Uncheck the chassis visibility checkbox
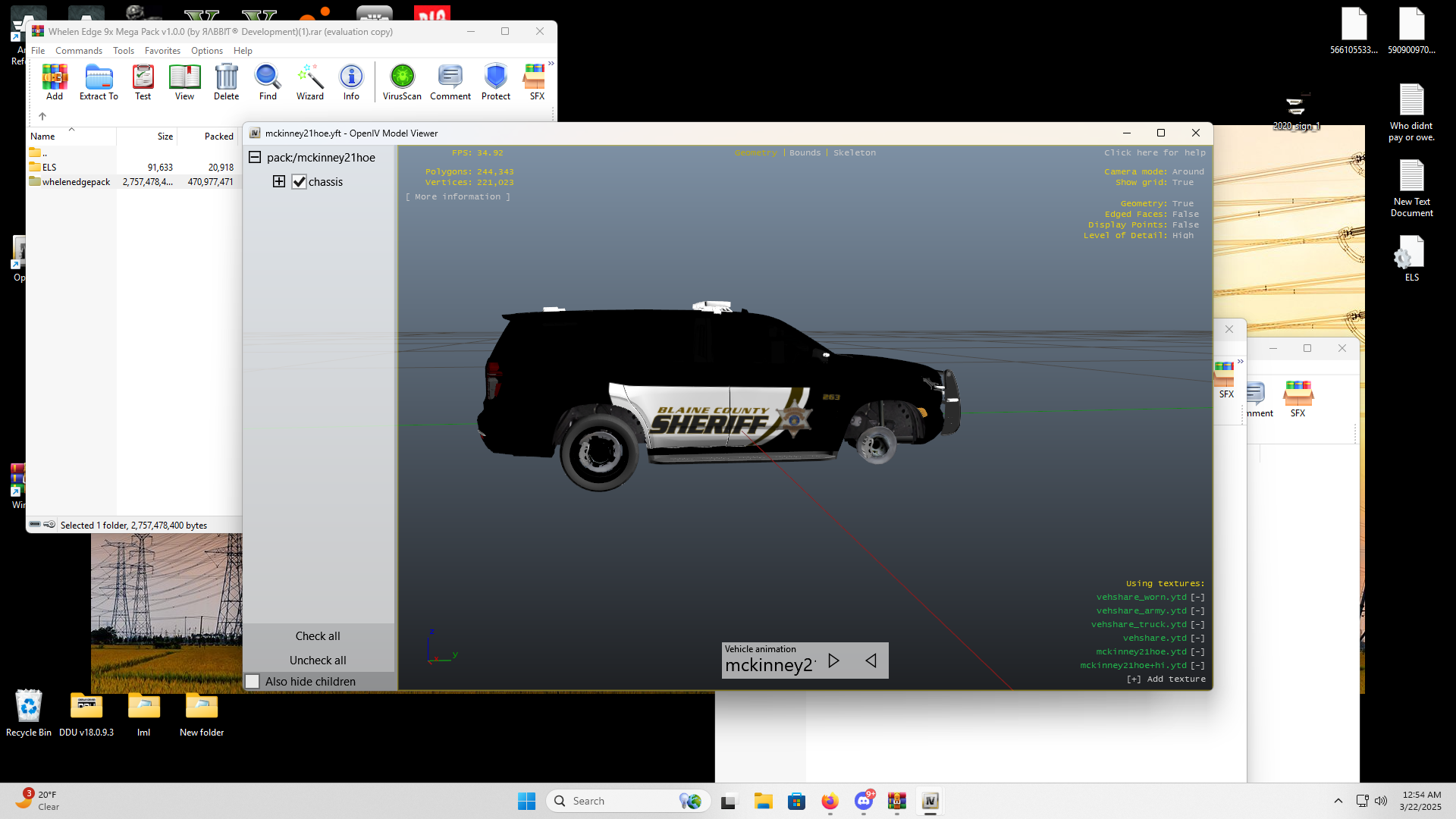 point(300,182)
